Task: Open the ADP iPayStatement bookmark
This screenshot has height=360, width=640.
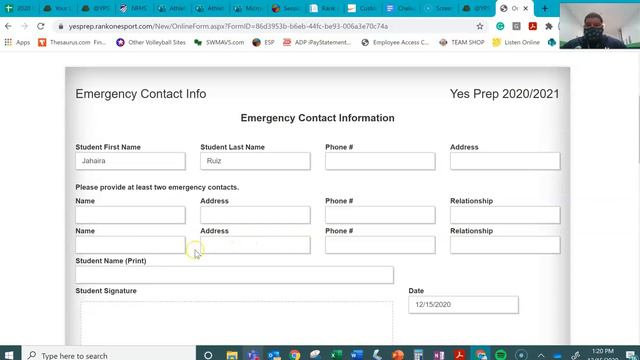Action: click(317, 42)
